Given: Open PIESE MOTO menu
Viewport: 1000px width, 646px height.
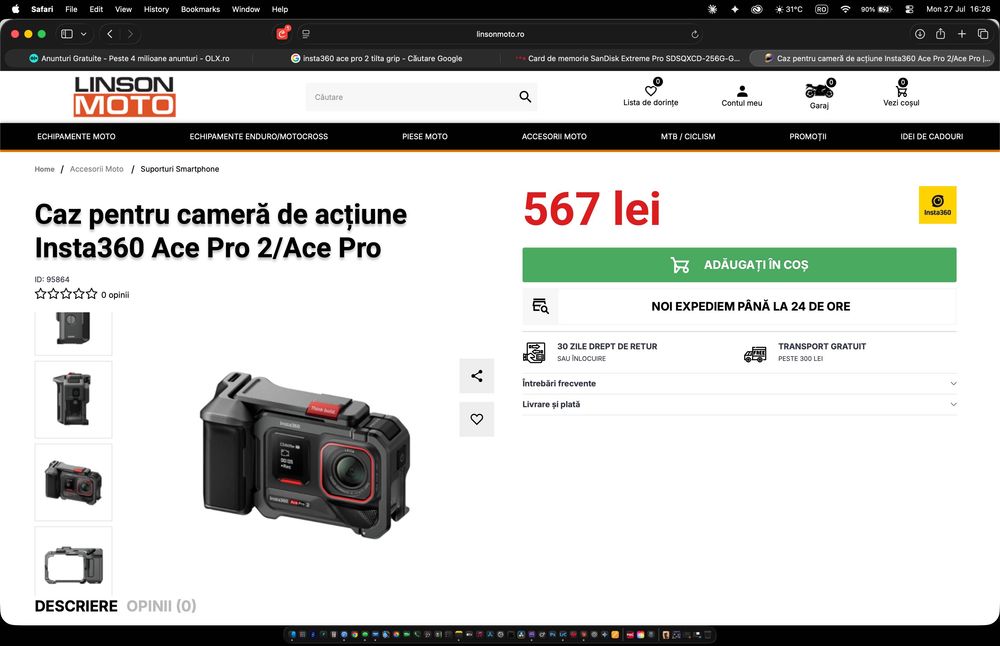Looking at the screenshot, I should coord(425,136).
